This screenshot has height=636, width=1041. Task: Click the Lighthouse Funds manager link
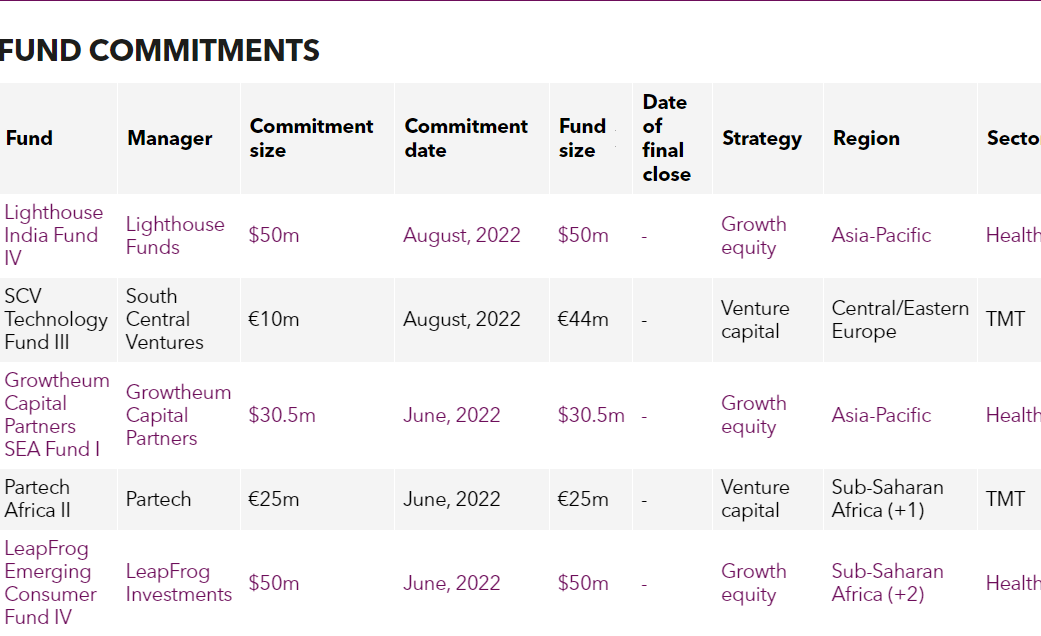point(175,236)
